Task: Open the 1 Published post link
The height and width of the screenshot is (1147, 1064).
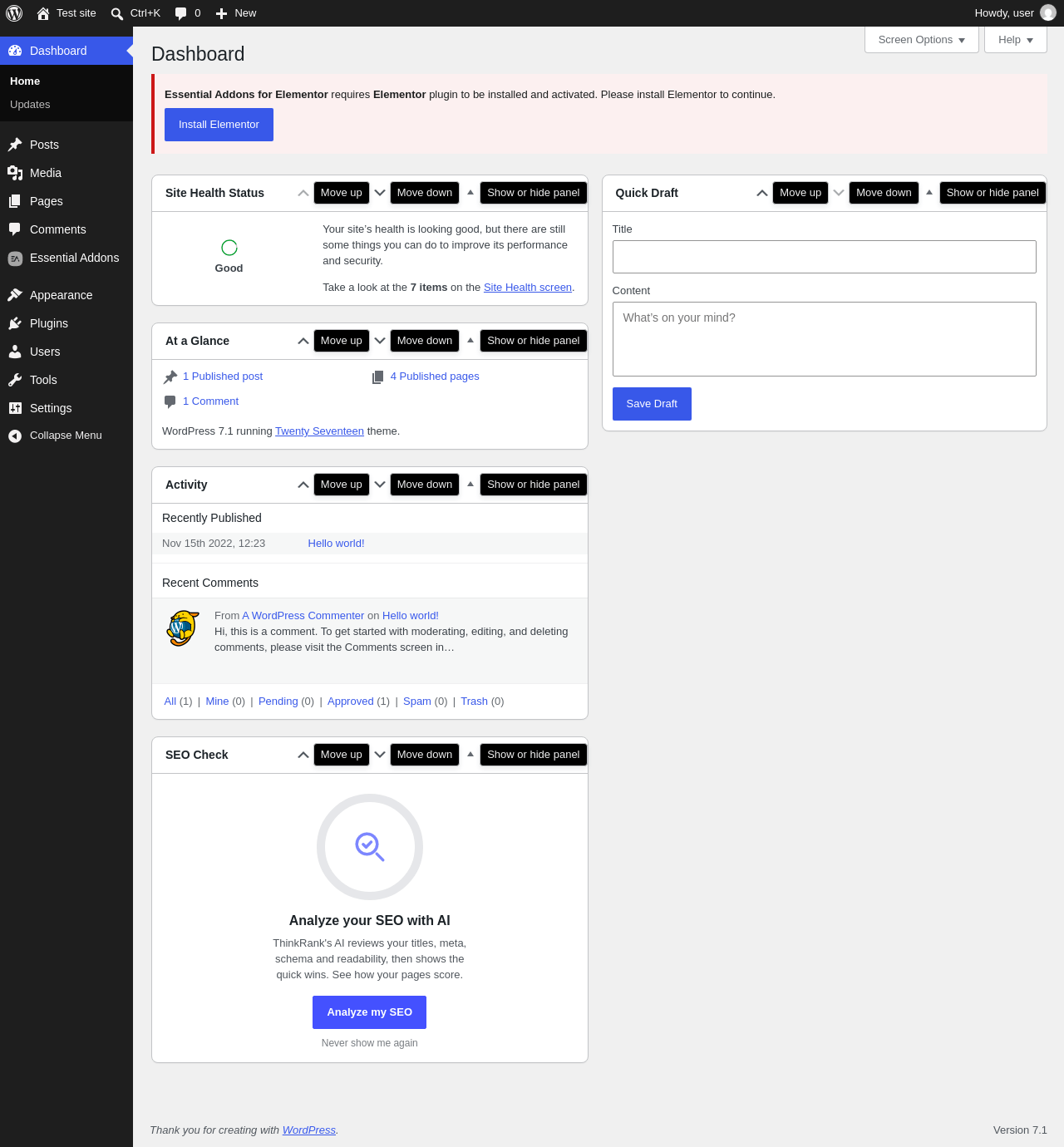Action: 223,377
